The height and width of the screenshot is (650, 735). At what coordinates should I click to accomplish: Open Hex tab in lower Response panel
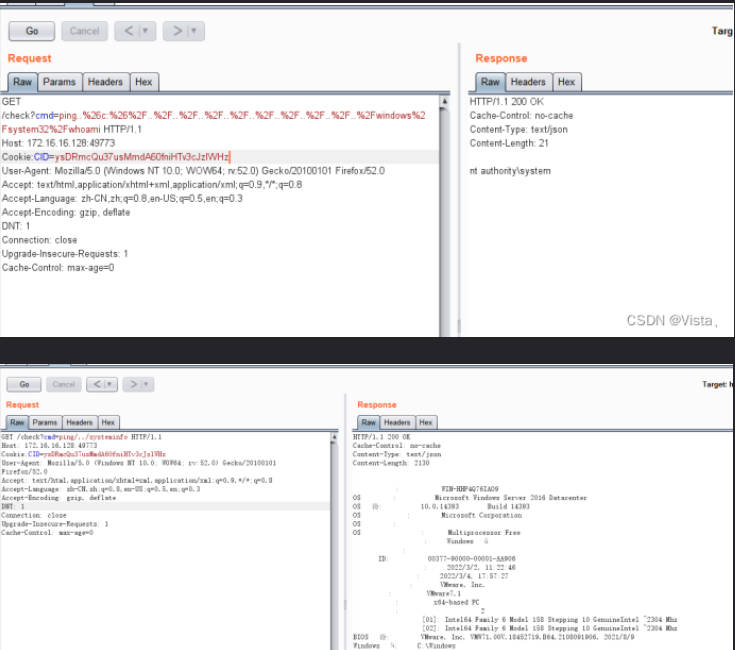(x=426, y=422)
